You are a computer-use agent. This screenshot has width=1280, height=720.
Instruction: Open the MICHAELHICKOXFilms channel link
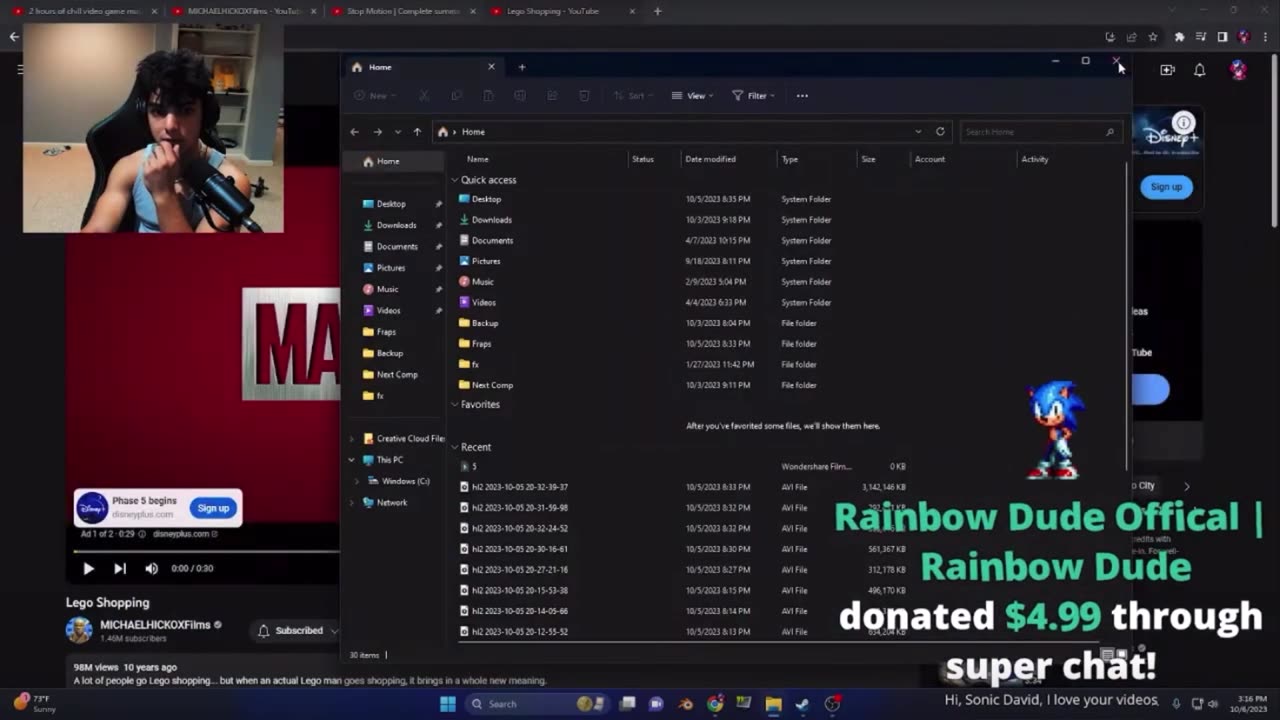pos(155,625)
